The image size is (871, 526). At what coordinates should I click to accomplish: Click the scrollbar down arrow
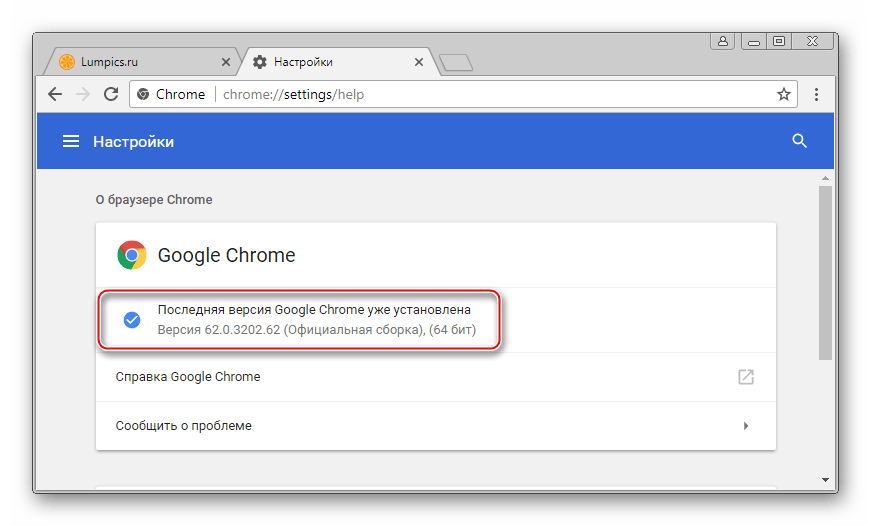[825, 479]
